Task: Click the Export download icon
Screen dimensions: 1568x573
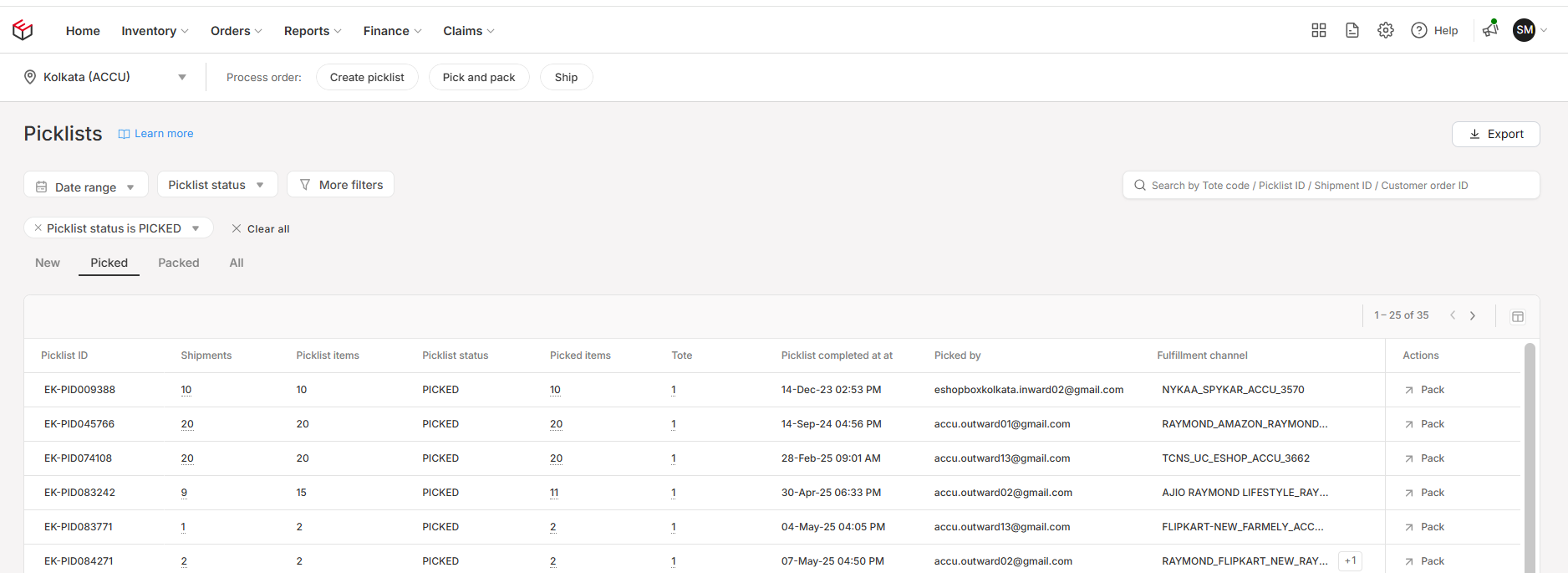Action: [x=1474, y=134]
